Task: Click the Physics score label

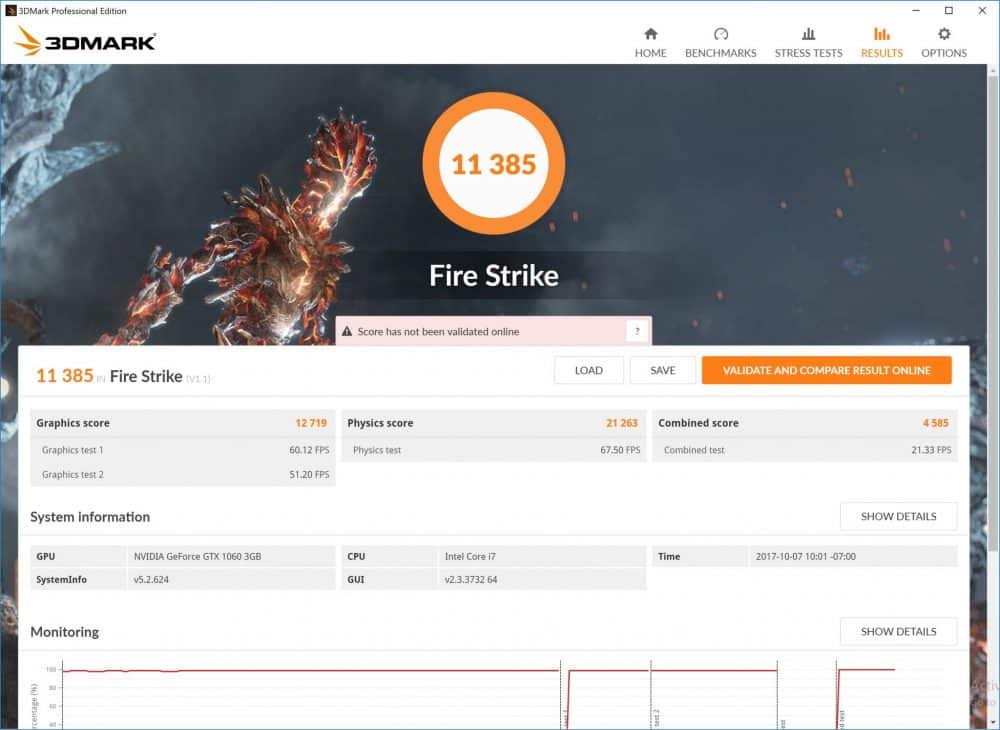Action: tap(380, 423)
